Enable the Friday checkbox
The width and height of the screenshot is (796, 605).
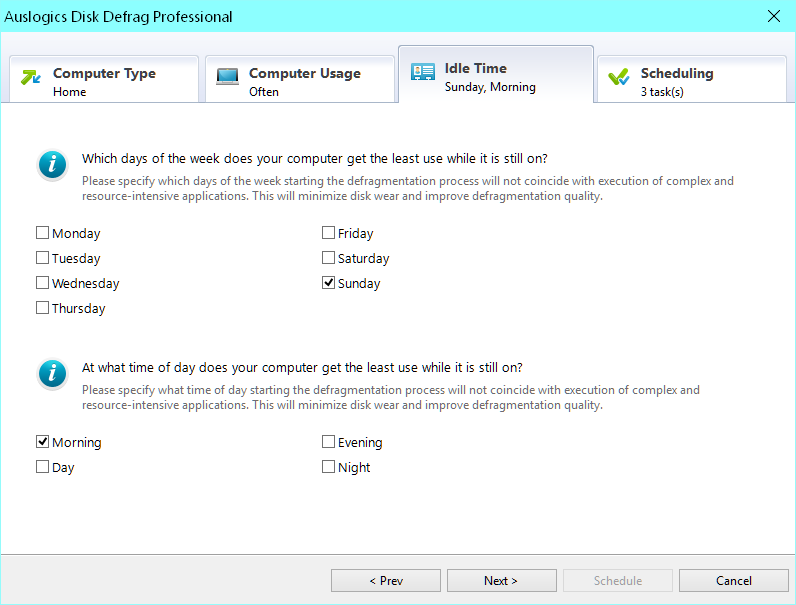pyautogui.click(x=328, y=233)
